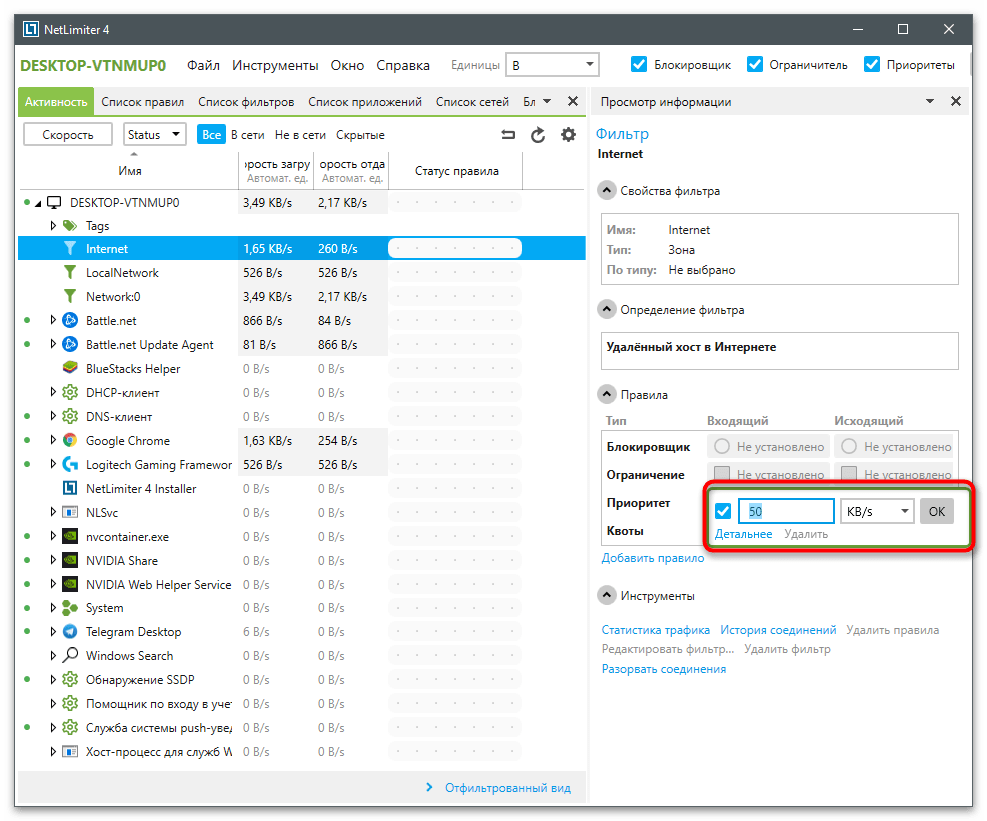Expand the Tags tree node
The height and width of the screenshot is (821, 987).
pyautogui.click(x=53, y=225)
